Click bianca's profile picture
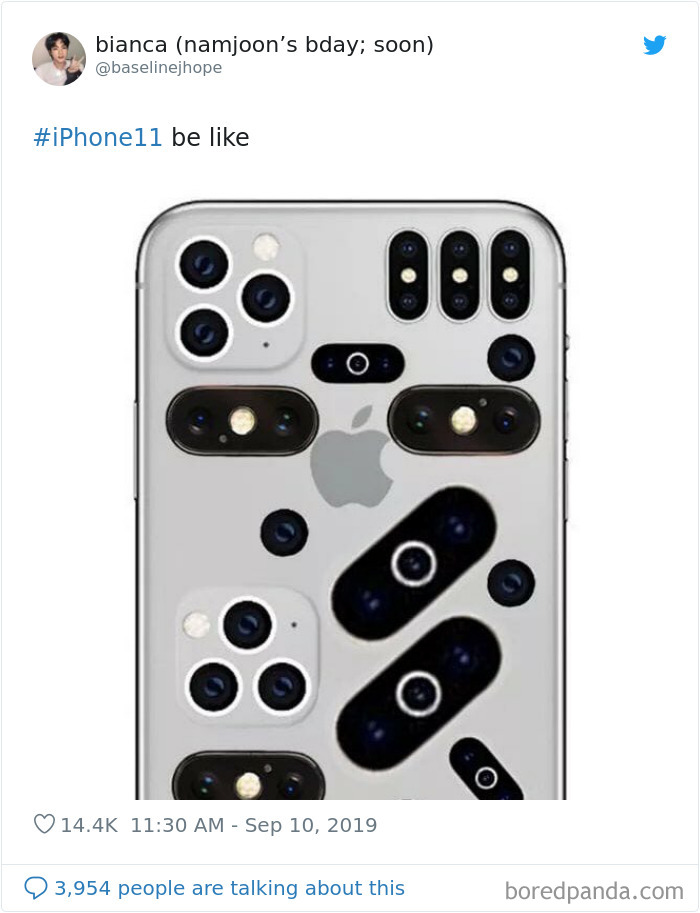 tap(59, 59)
